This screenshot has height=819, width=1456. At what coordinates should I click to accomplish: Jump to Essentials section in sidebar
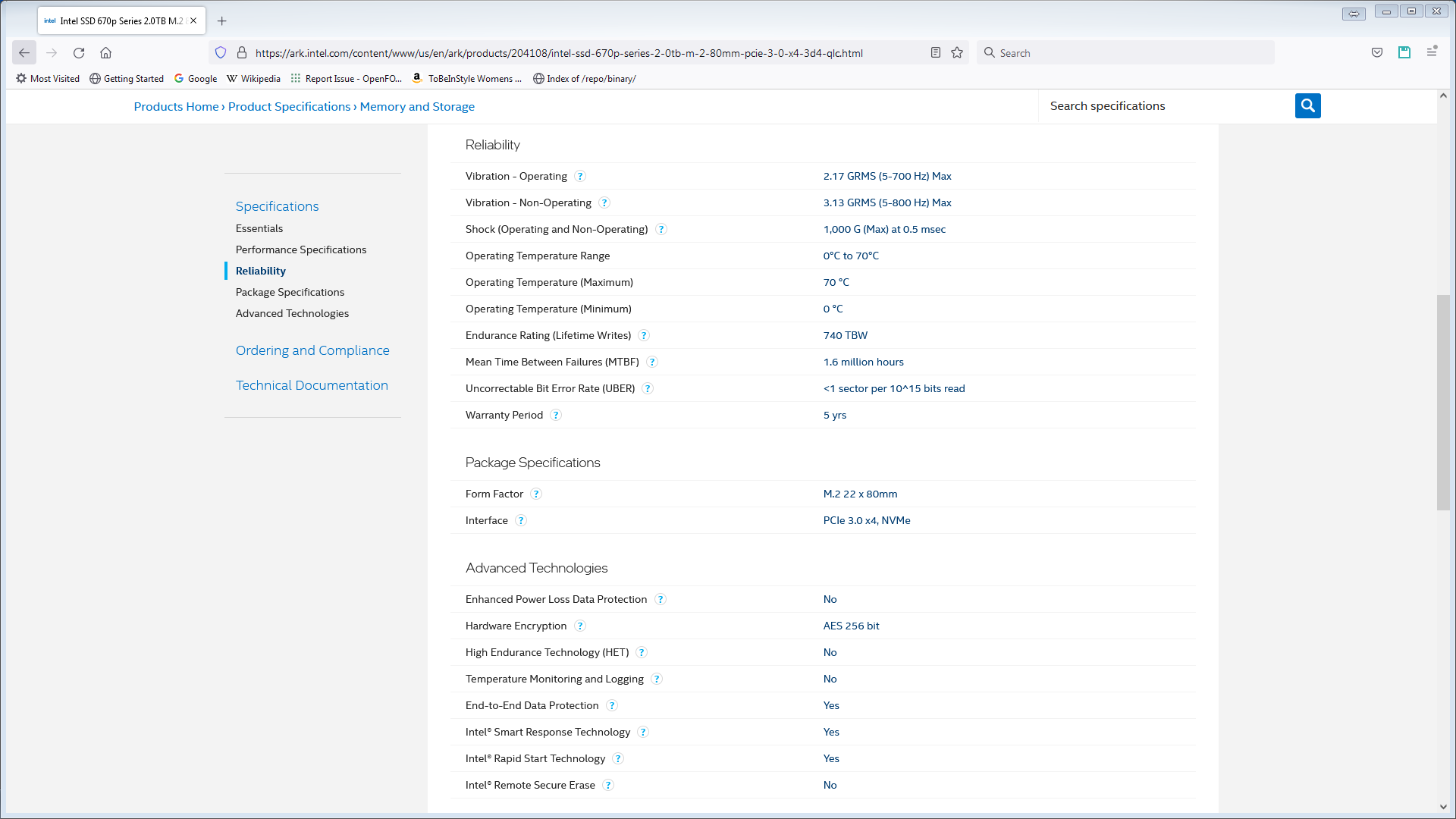pos(259,228)
